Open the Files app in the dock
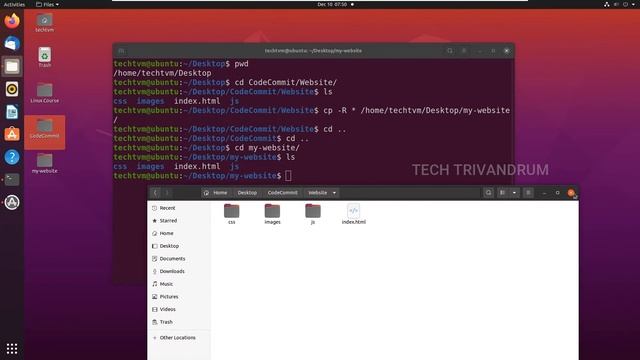The width and height of the screenshot is (640, 360). pos(12,66)
